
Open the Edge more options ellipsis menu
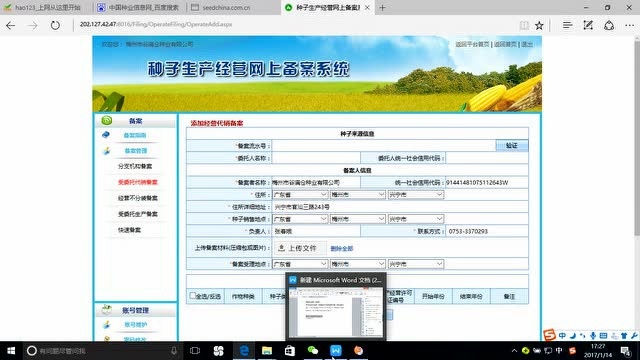coord(629,25)
